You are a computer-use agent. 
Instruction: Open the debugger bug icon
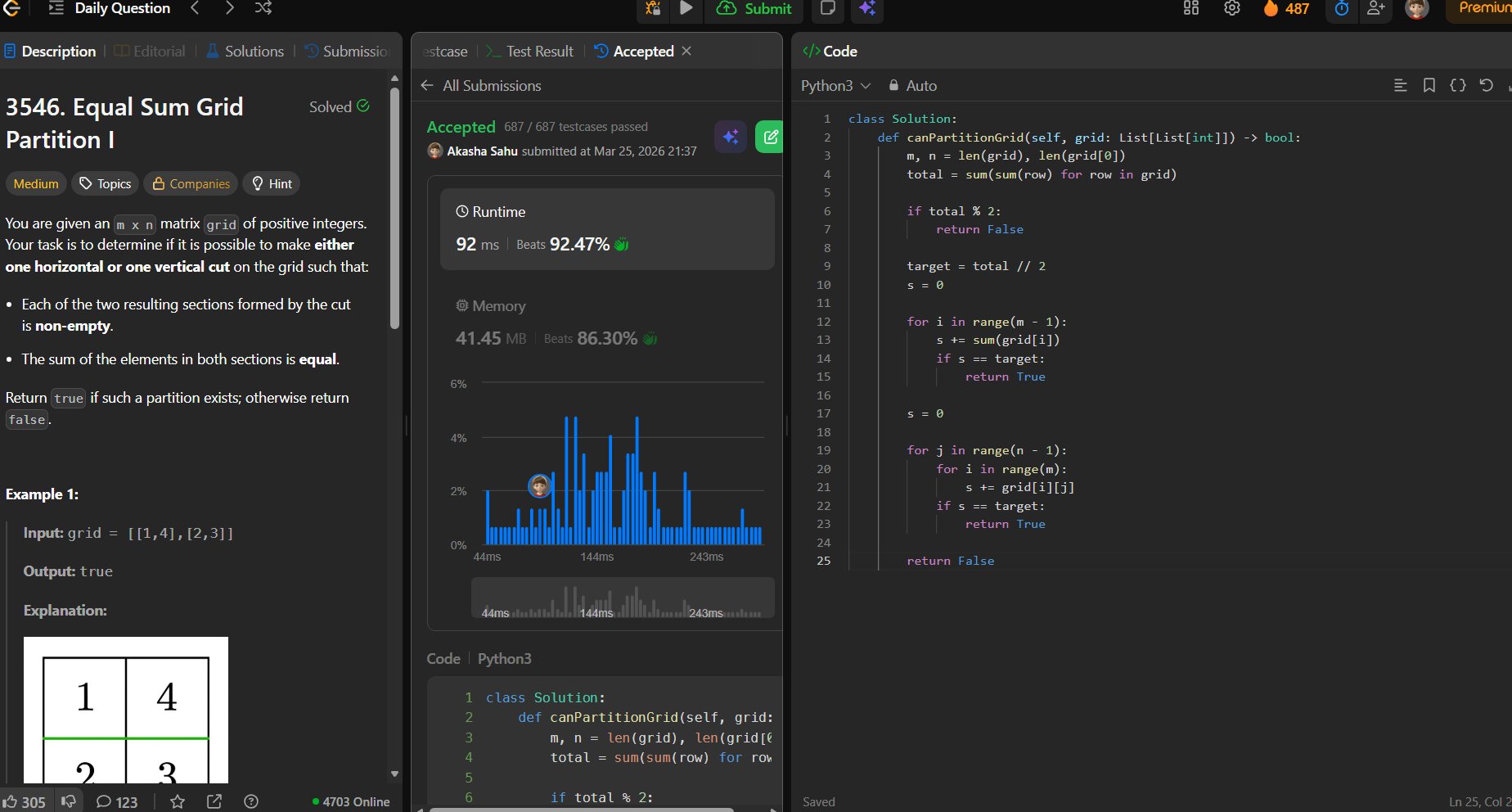pos(653,8)
